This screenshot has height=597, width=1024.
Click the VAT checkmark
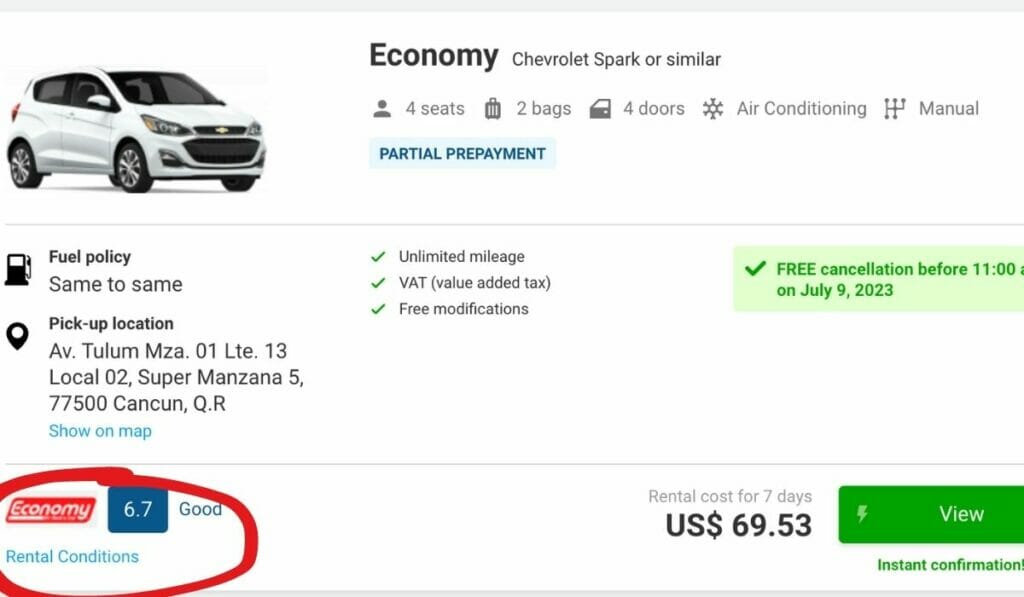click(378, 283)
